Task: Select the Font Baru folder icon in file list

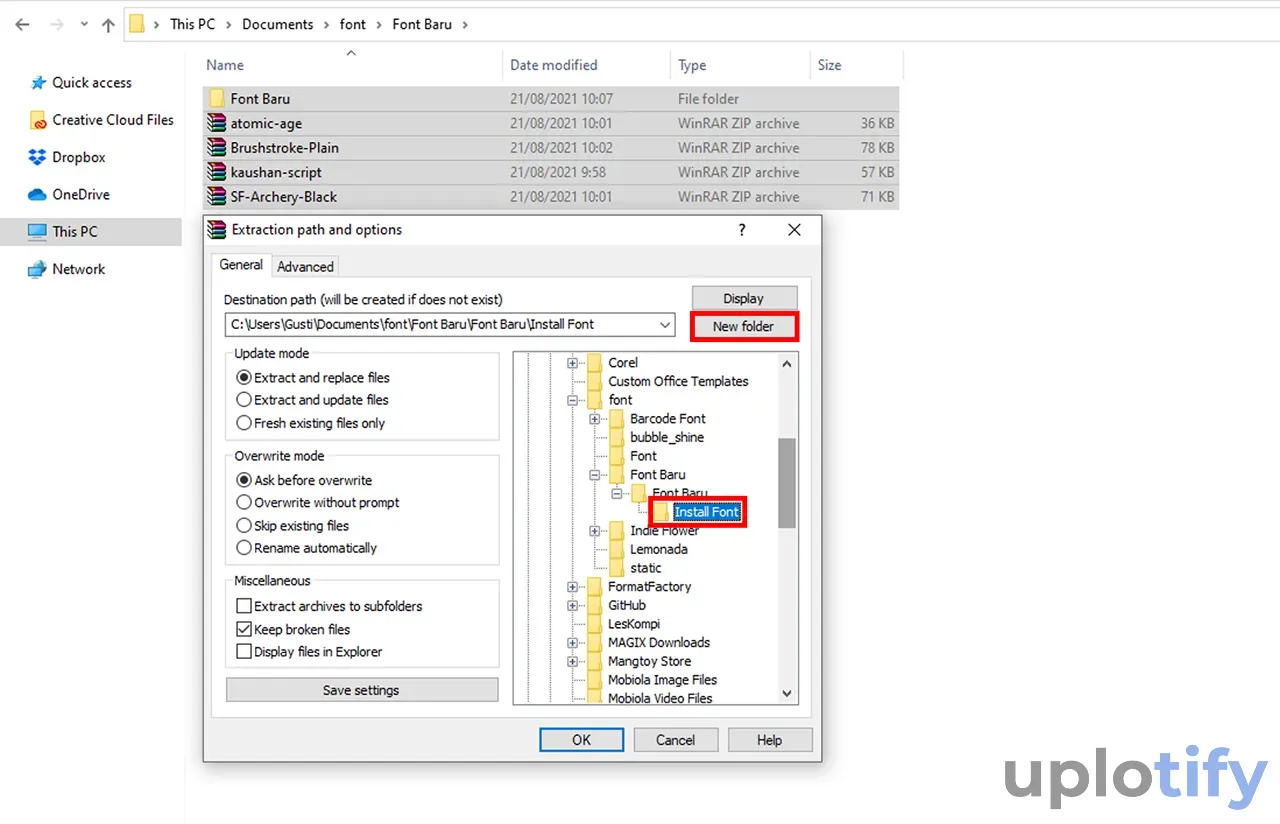Action: (216, 99)
